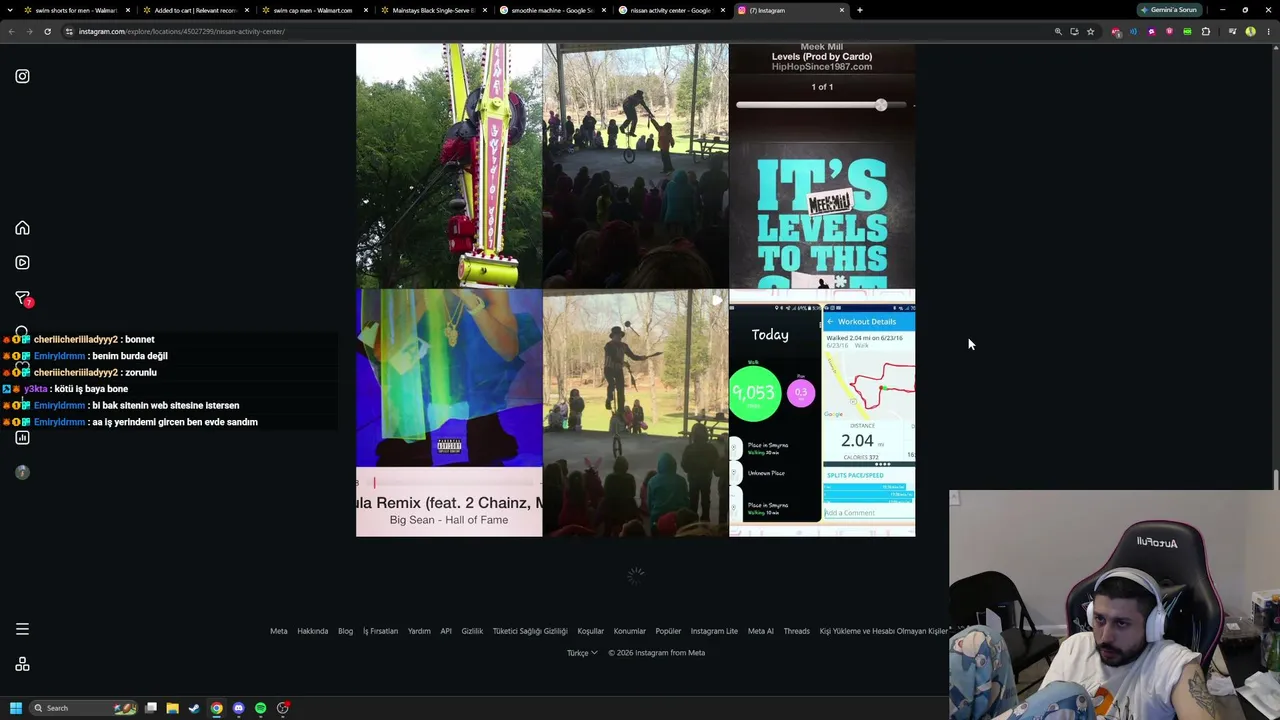1280x720 pixels.
Task: Go to Instagram Home in sidebar
Action: 22,228
